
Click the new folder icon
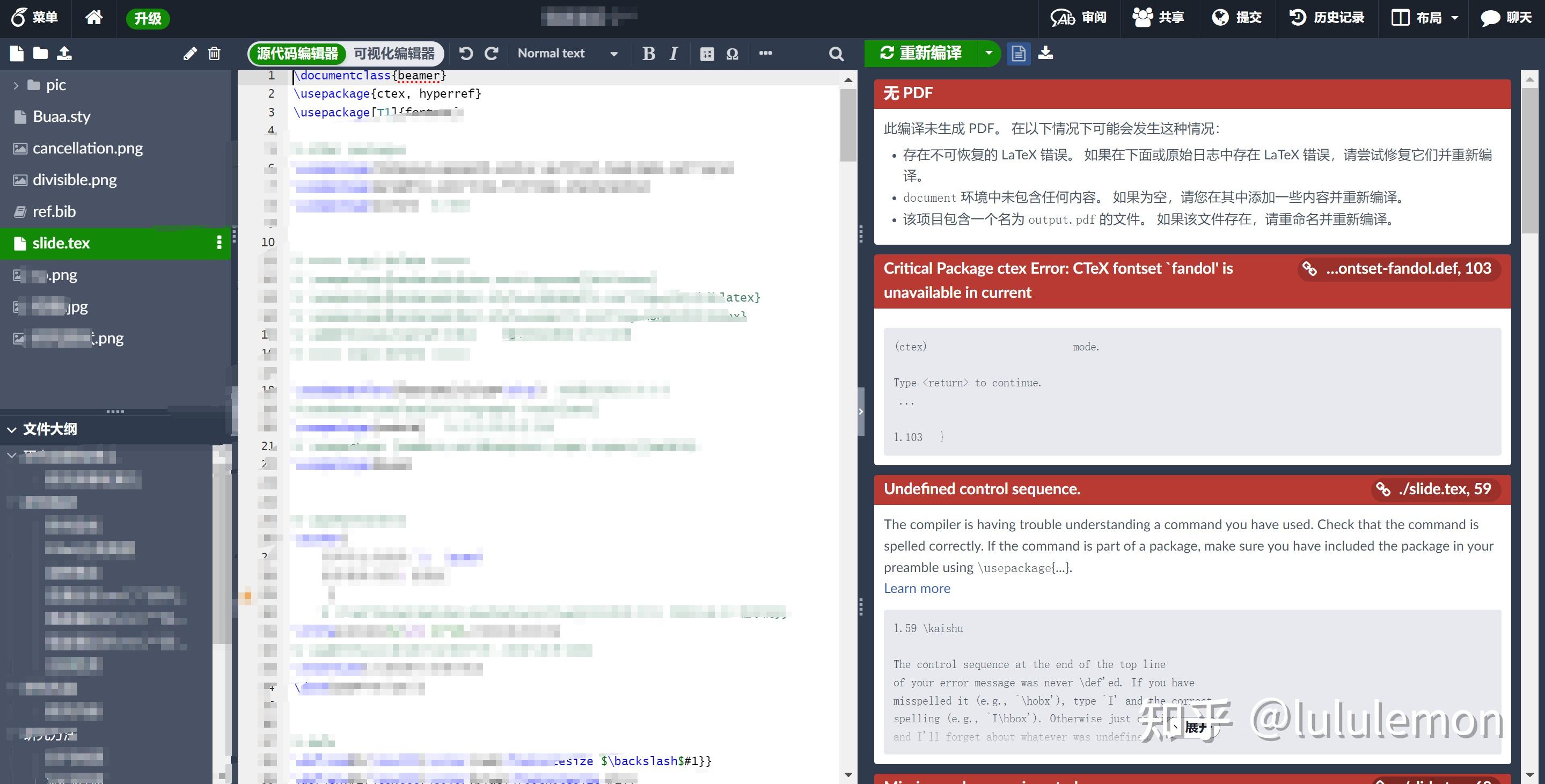click(40, 53)
